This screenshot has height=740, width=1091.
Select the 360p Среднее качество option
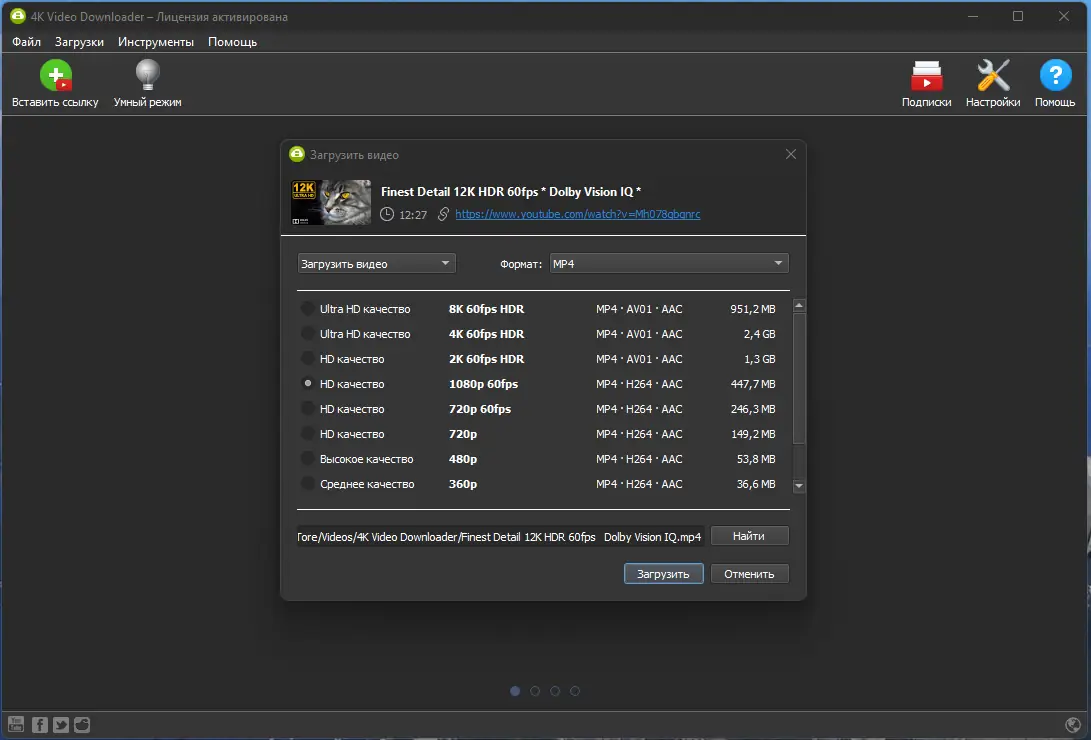(307, 484)
